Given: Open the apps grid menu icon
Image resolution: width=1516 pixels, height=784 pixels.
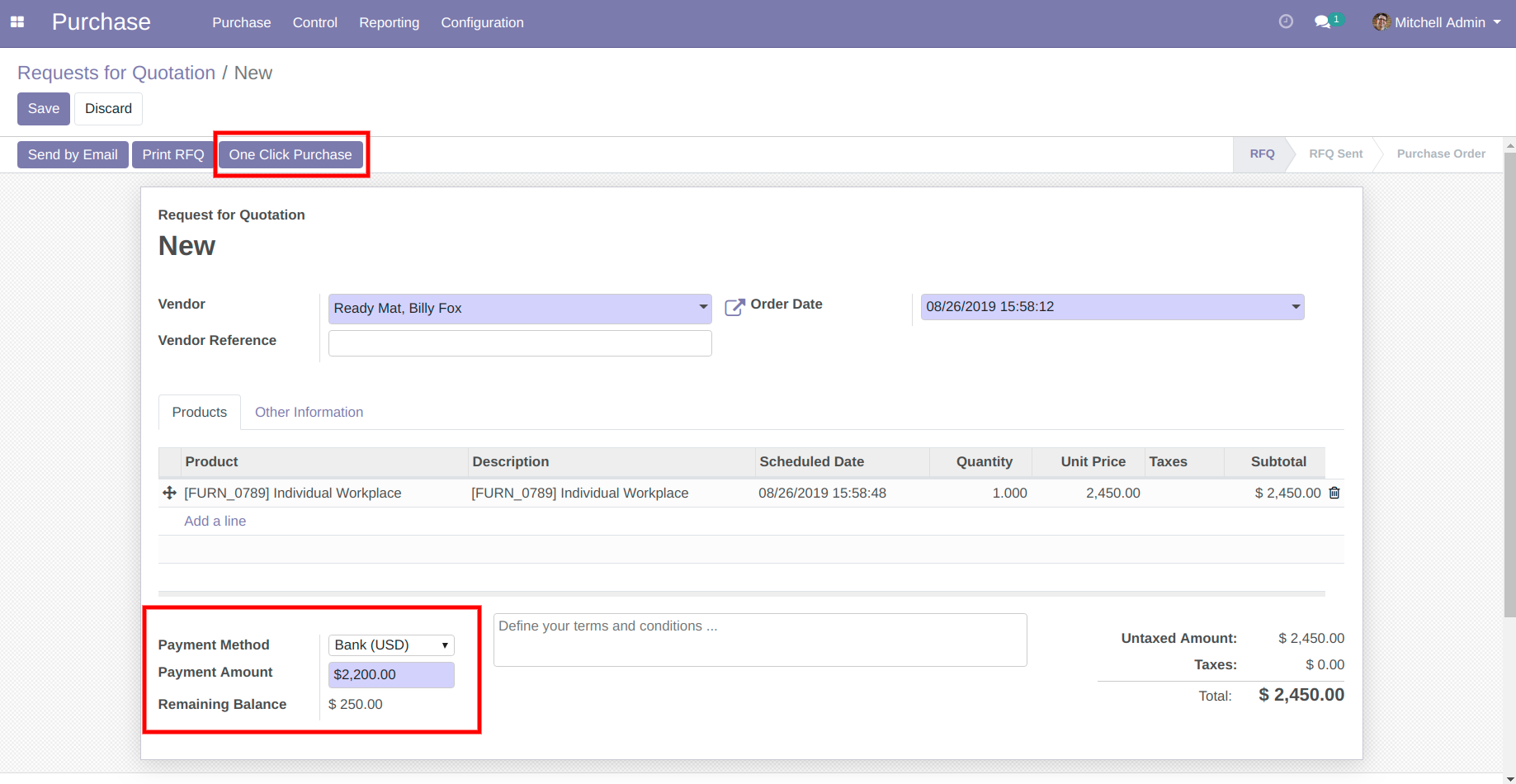Looking at the screenshot, I should click(x=17, y=22).
